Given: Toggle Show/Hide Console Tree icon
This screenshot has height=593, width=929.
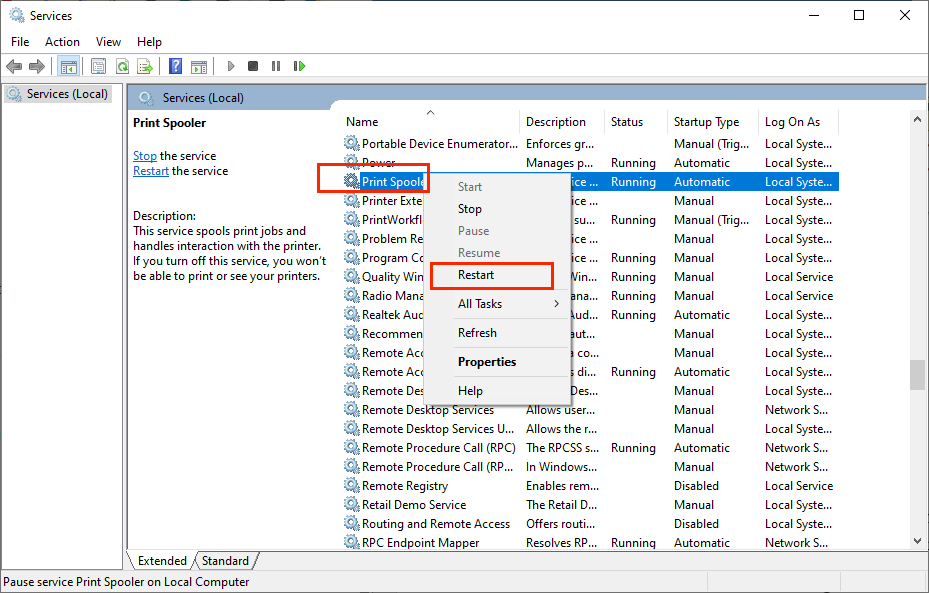Looking at the screenshot, I should click(x=69, y=66).
